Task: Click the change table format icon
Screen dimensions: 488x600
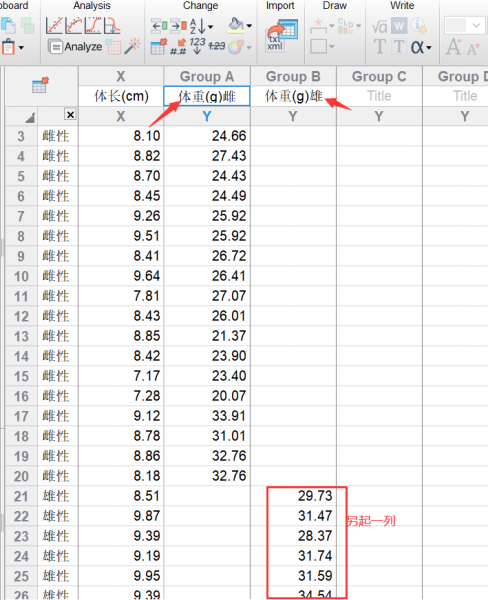Action: (159, 47)
